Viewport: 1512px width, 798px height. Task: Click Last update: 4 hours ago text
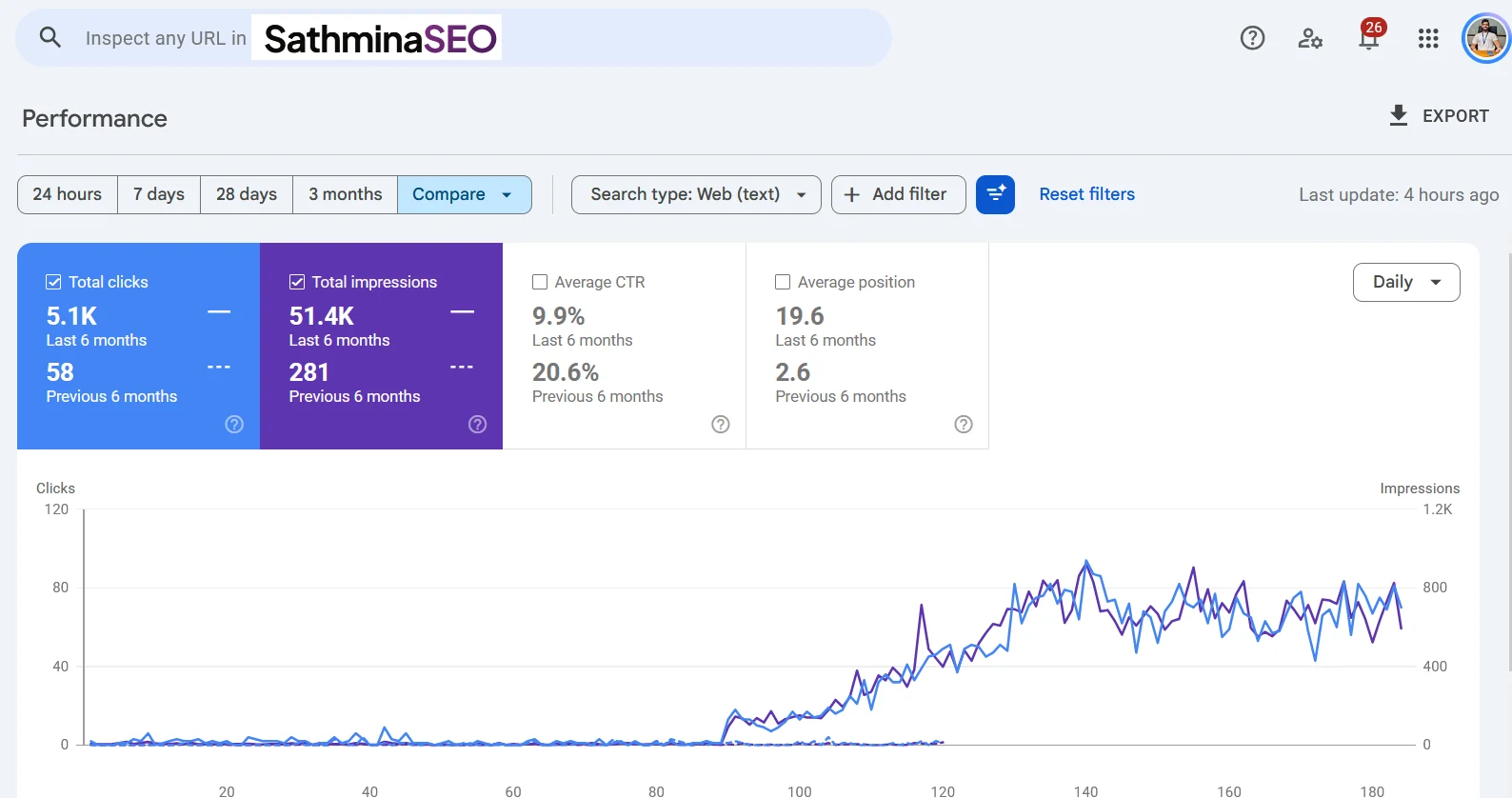click(x=1399, y=194)
